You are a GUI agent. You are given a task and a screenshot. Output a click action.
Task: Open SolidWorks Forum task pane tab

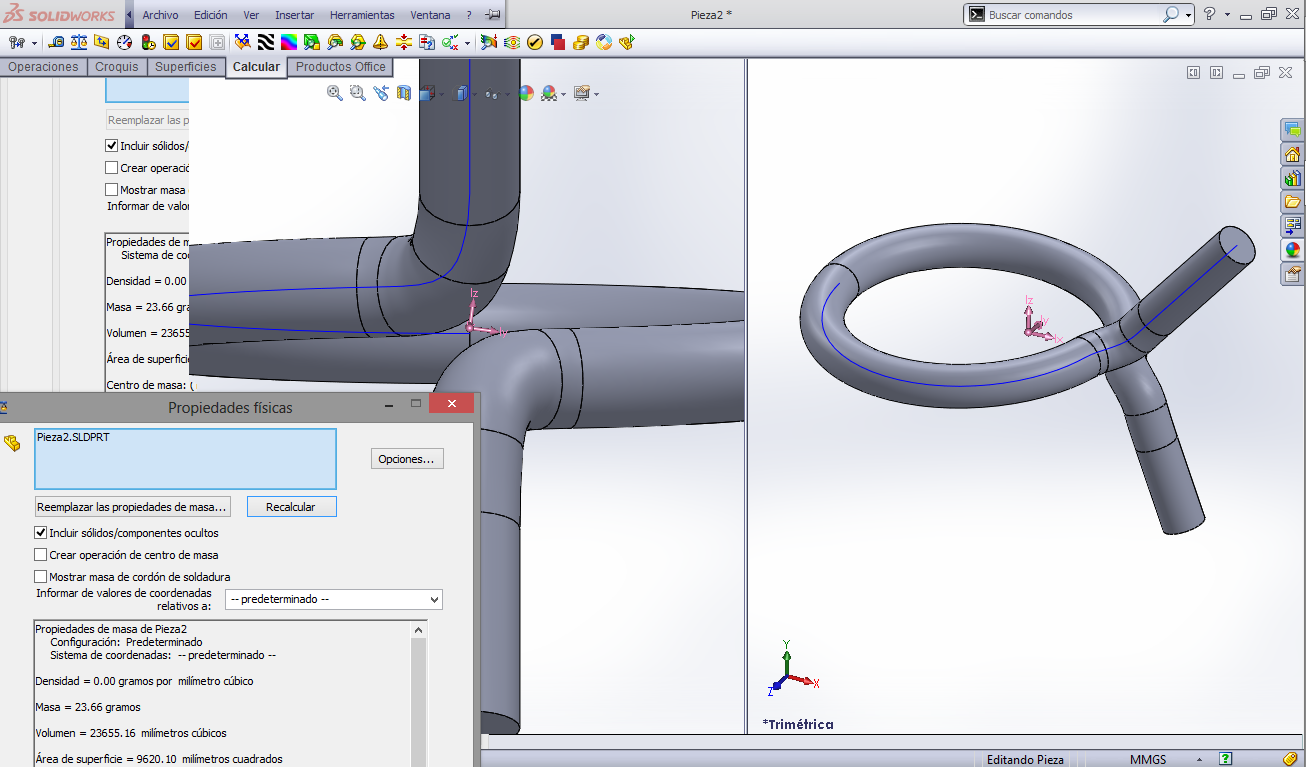point(1293,130)
